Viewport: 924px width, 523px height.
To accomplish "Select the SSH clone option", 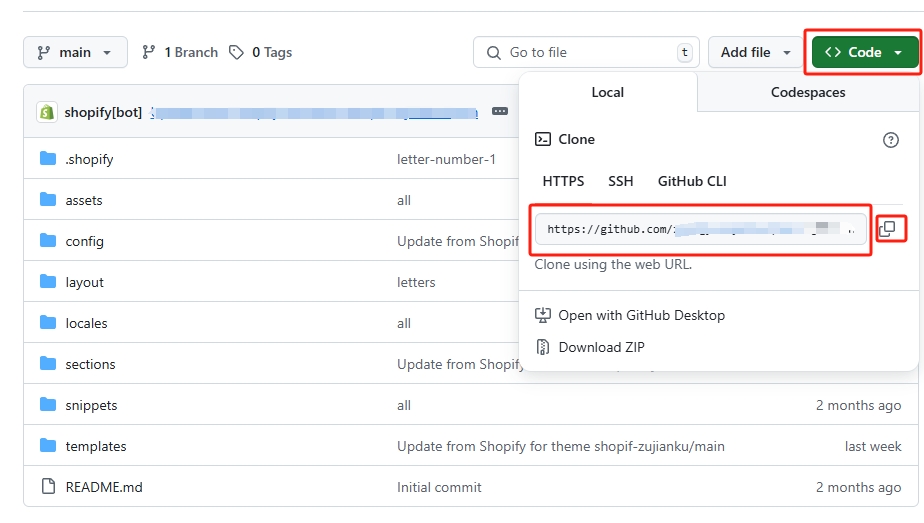I will click(621, 181).
